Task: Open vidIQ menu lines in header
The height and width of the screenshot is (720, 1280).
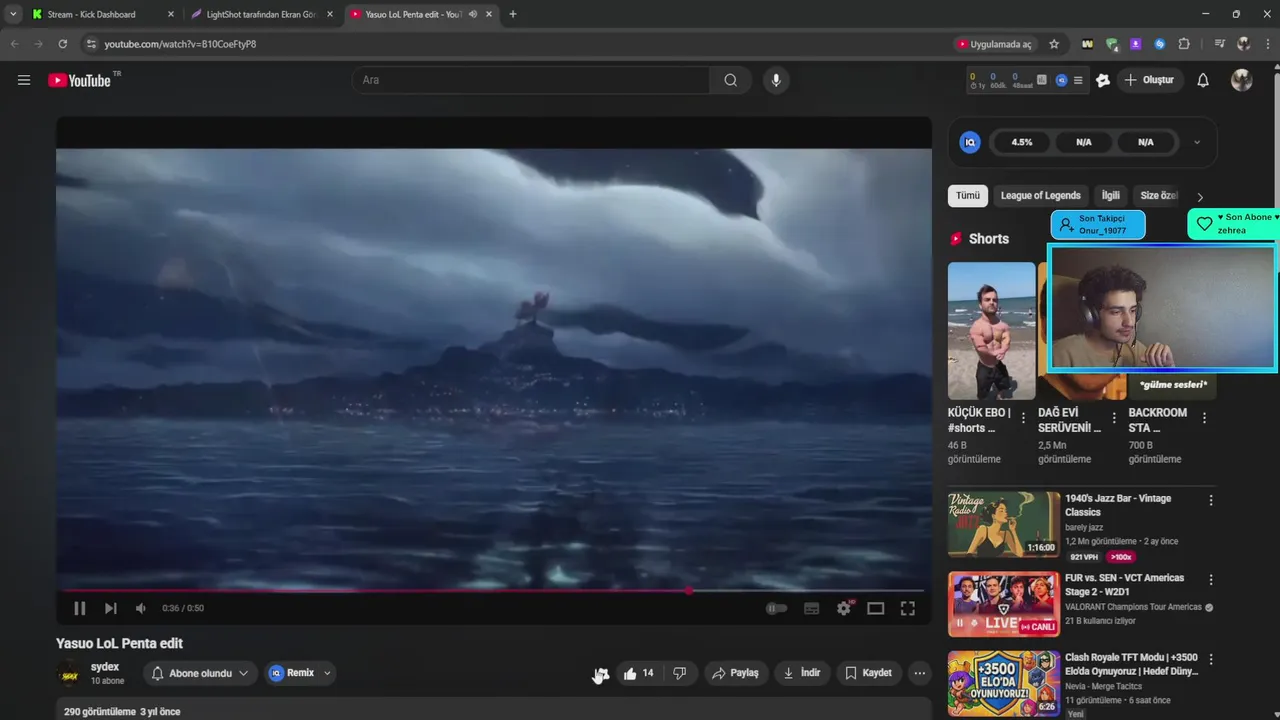Action: (1078, 80)
